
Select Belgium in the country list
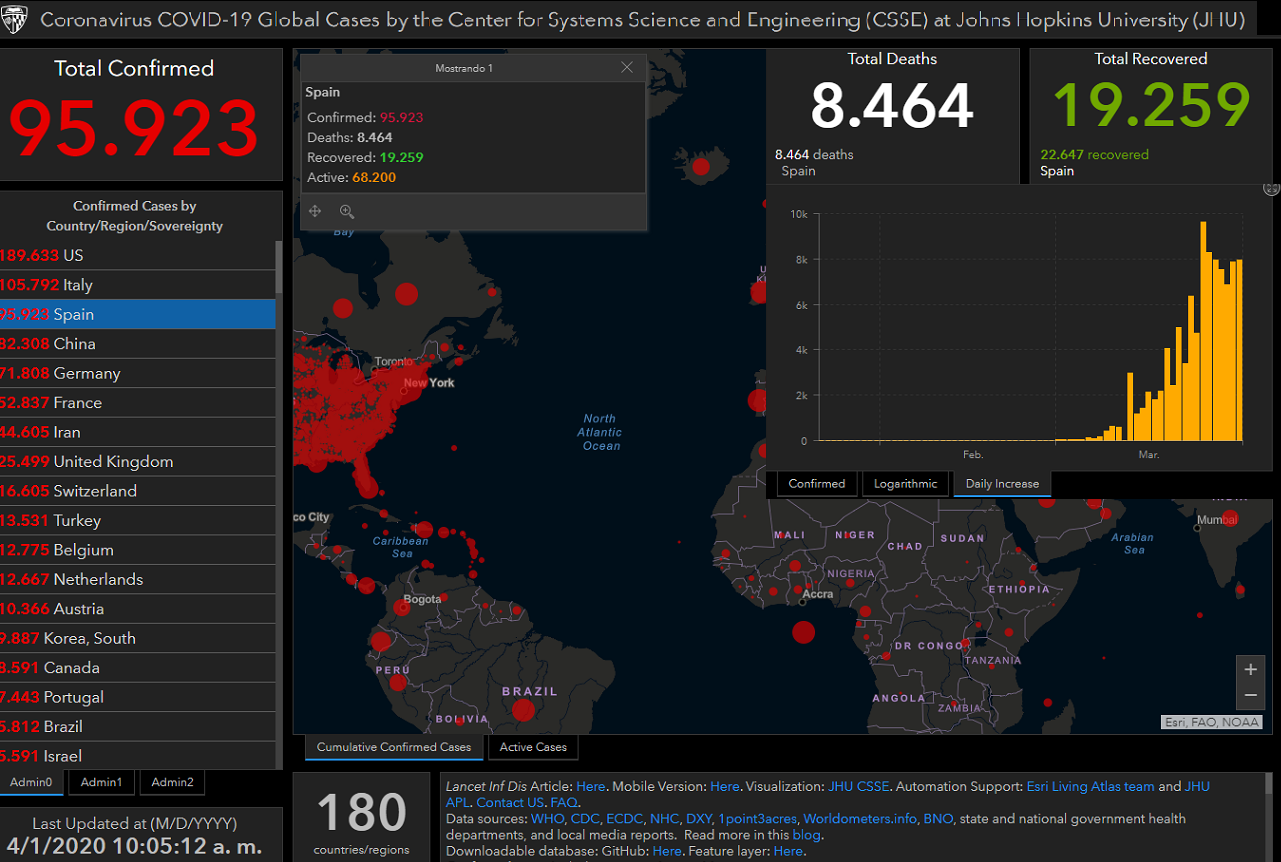coord(138,550)
